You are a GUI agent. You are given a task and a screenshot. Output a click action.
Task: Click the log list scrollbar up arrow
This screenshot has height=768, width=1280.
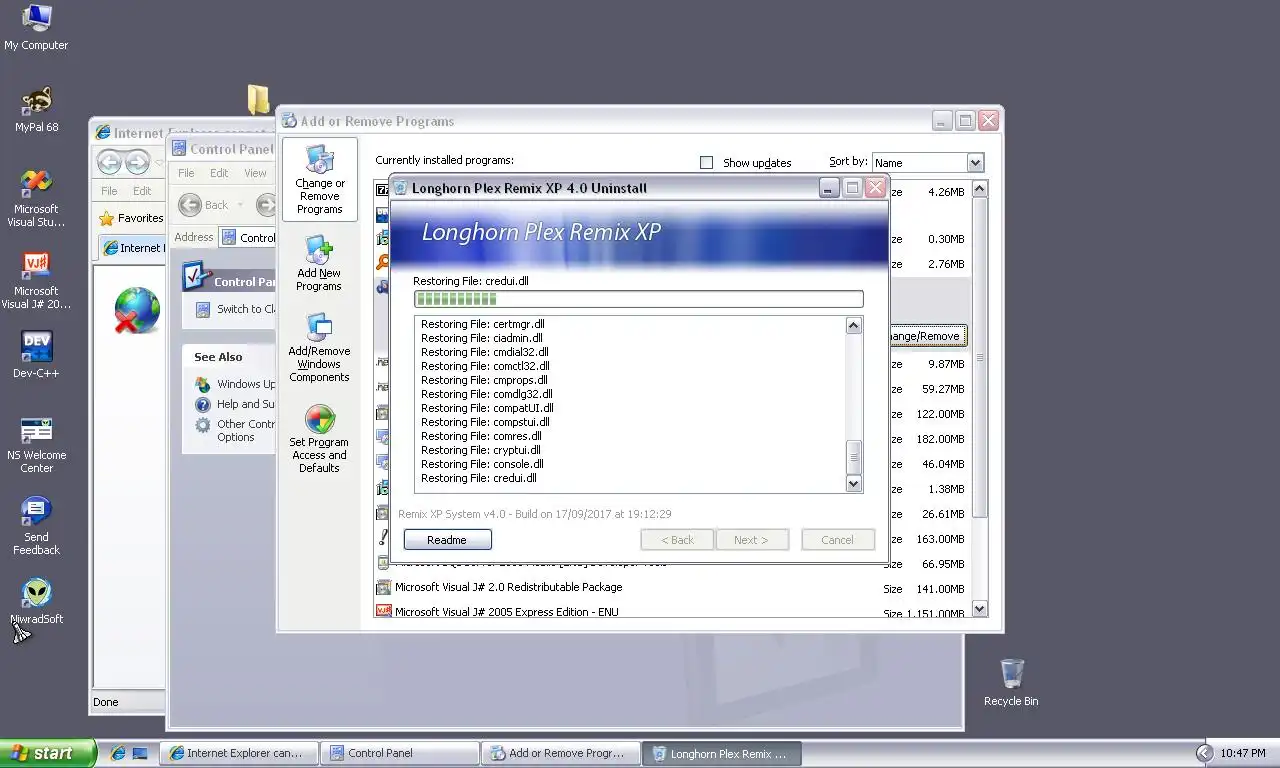pyautogui.click(x=854, y=325)
